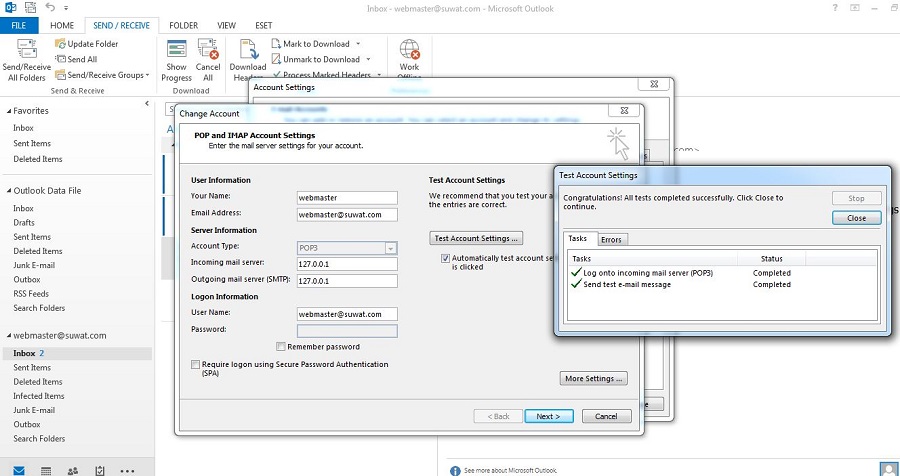Select the SEND / RECEIVE ribbon tab
Image resolution: width=900 pixels, height=476 pixels.
click(x=121, y=25)
